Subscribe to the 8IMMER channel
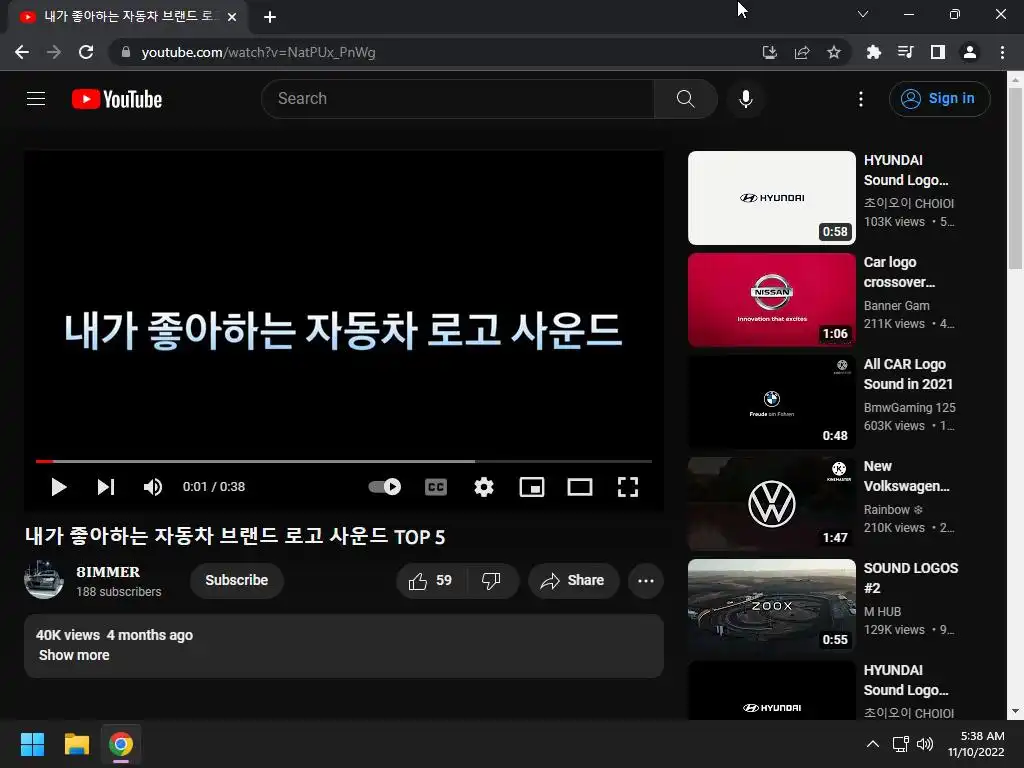1024x768 pixels. click(x=236, y=580)
